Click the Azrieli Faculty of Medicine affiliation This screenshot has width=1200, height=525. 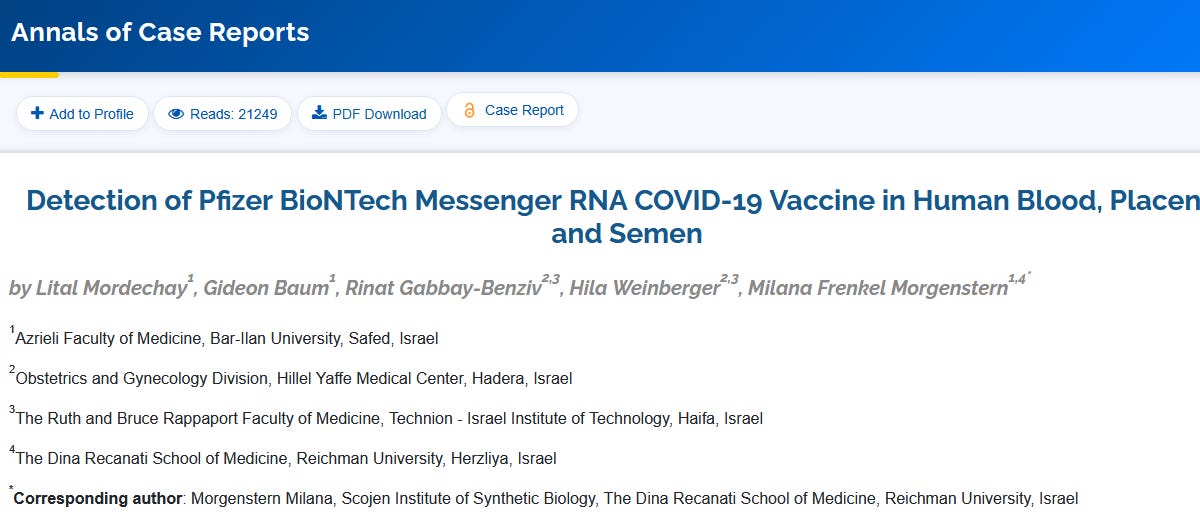pyautogui.click(x=227, y=338)
